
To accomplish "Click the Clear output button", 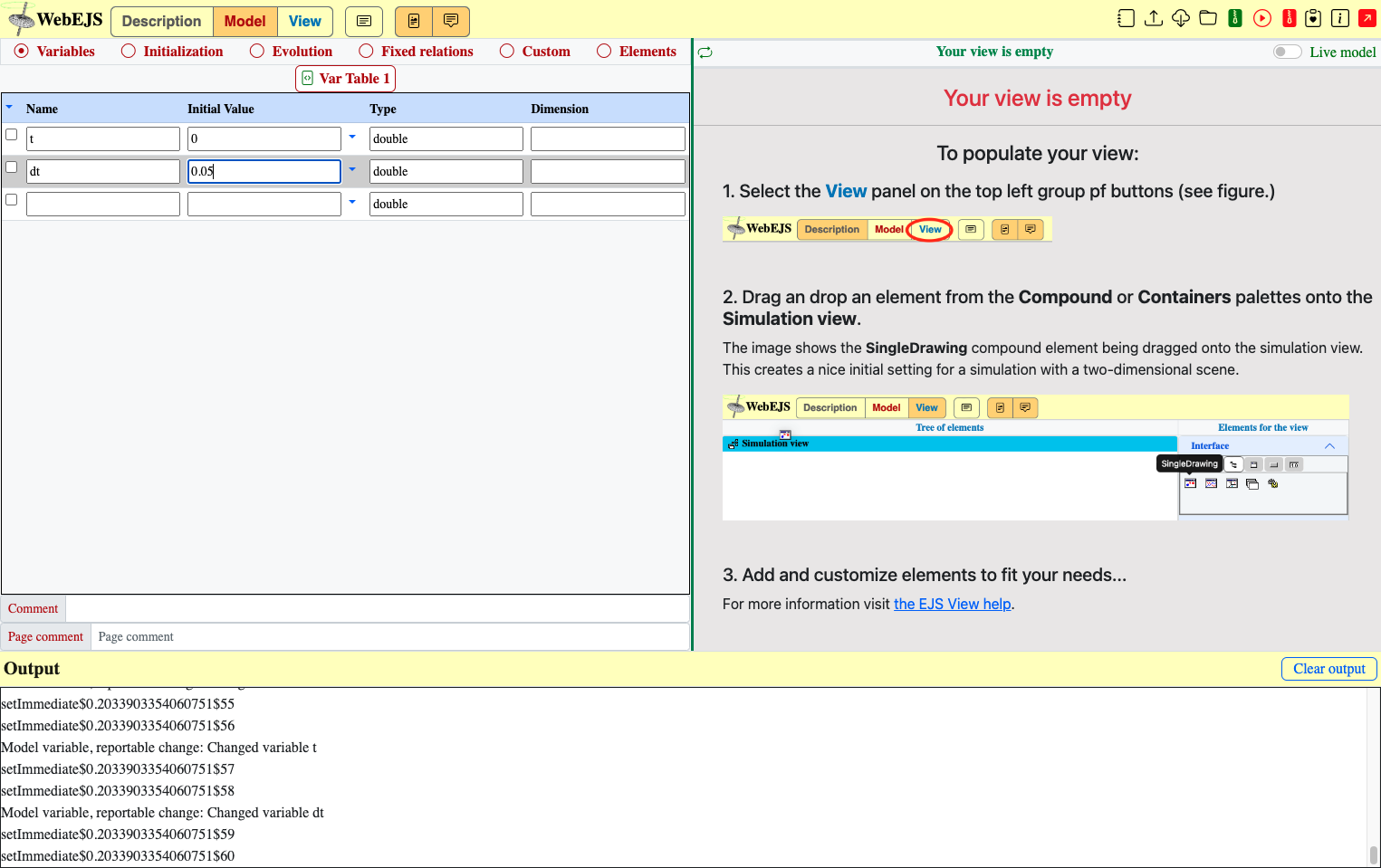I will click(x=1329, y=669).
